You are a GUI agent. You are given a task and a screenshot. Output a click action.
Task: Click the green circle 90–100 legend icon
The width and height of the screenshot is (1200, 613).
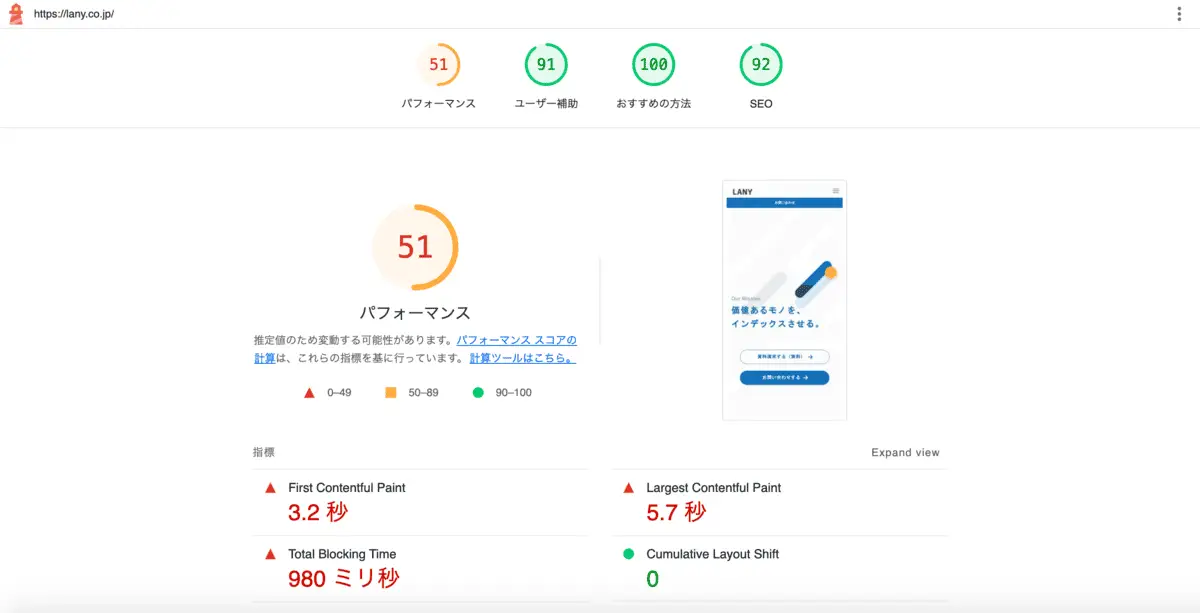point(477,393)
